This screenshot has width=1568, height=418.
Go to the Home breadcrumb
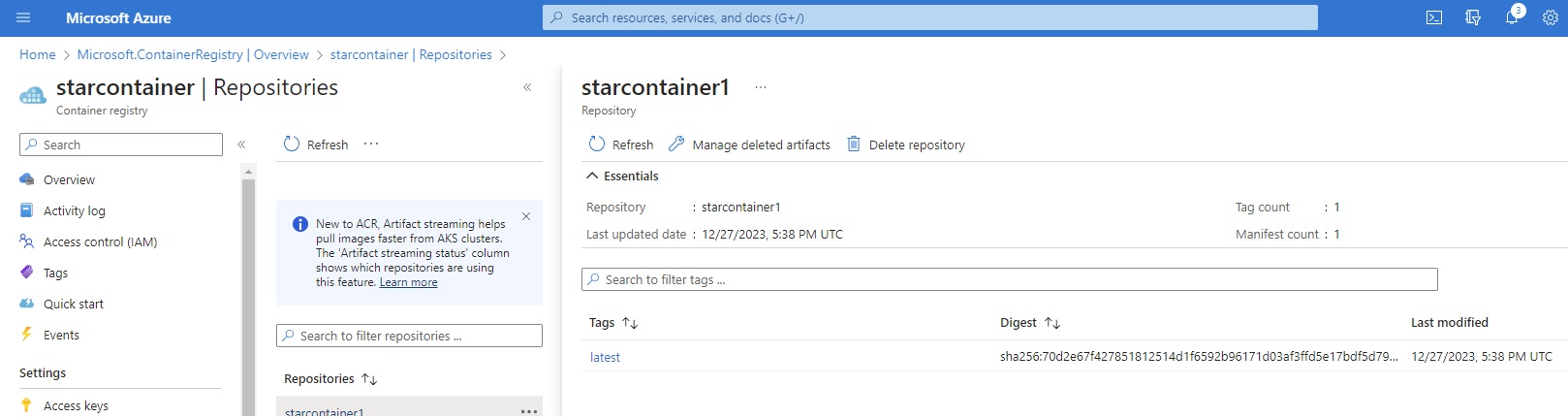coord(38,54)
